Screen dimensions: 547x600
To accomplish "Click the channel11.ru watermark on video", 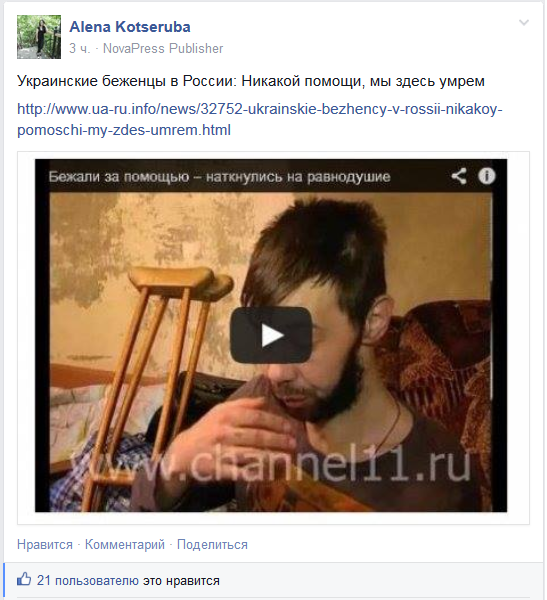I will (273, 464).
